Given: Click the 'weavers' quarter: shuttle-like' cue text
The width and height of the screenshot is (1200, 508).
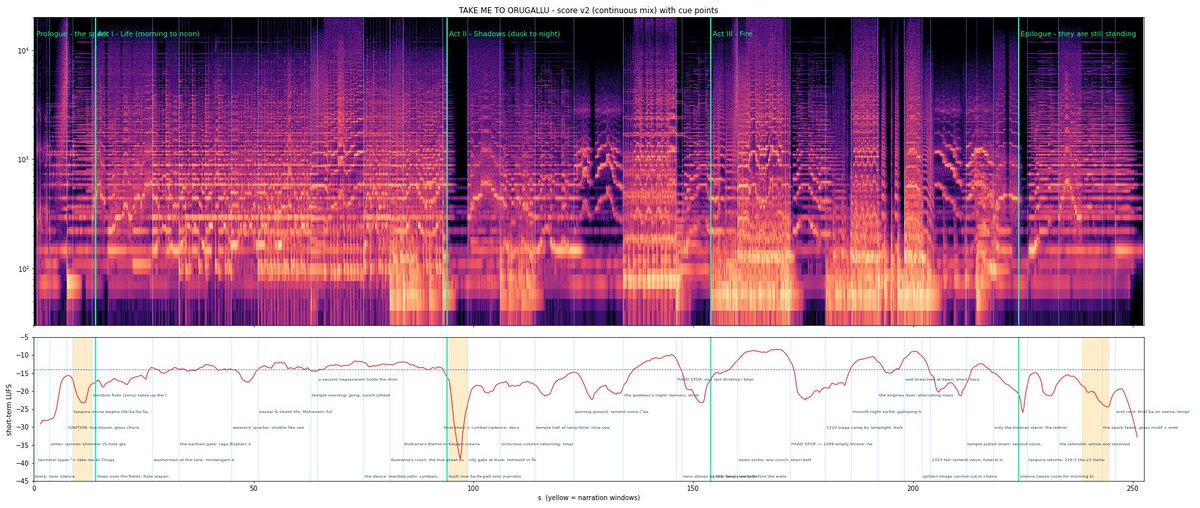Looking at the screenshot, I should [x=269, y=428].
